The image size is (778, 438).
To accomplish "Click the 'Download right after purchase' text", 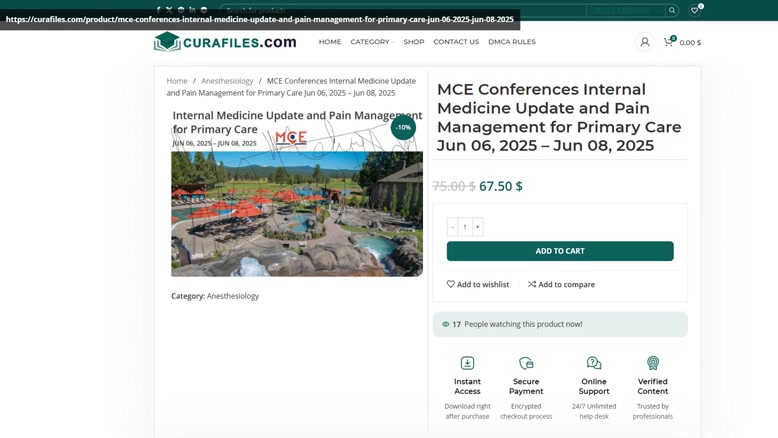I will pyautogui.click(x=467, y=411).
